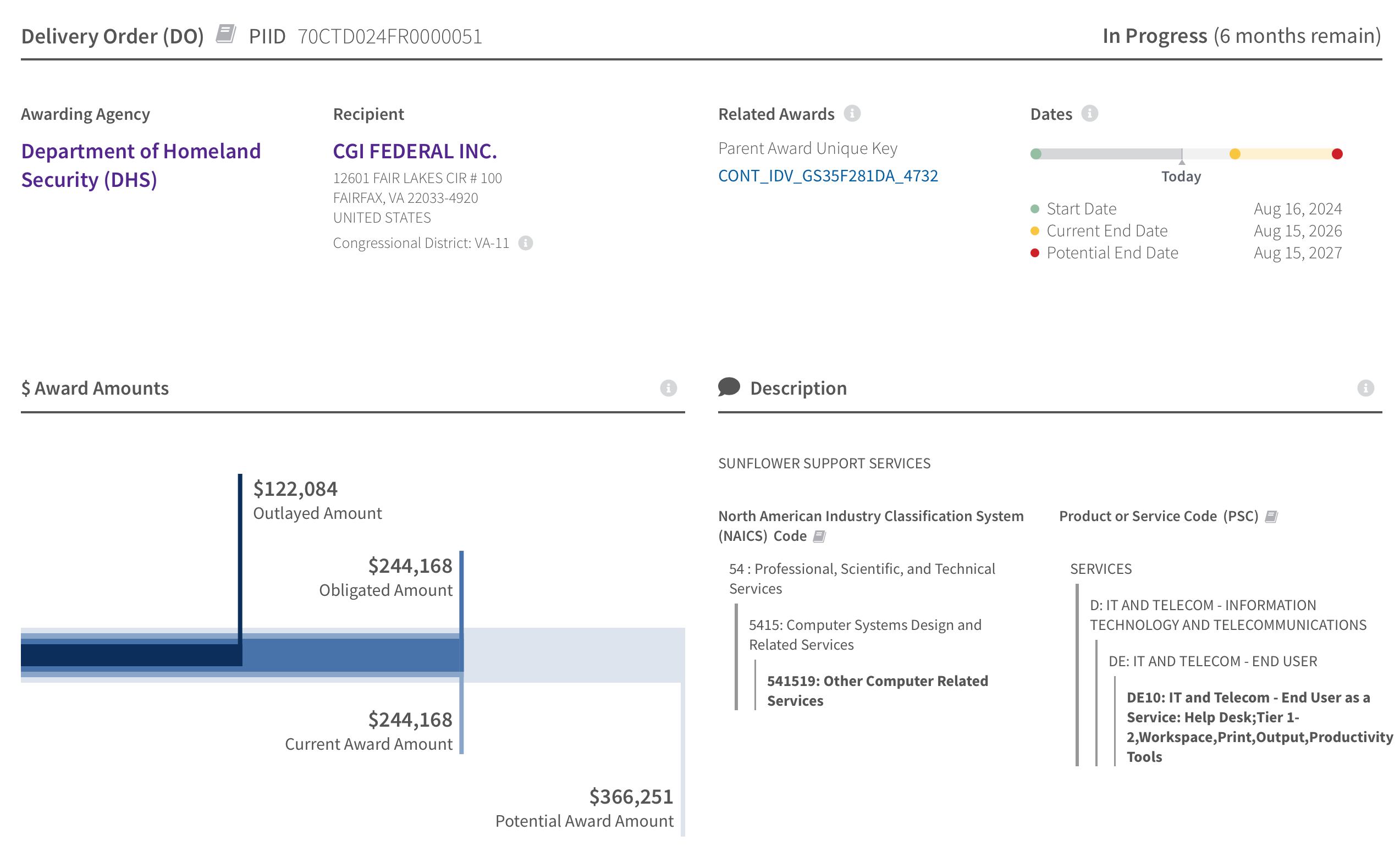Open glossary icon beside PSC heading
1400x863 pixels.
click(1270, 517)
